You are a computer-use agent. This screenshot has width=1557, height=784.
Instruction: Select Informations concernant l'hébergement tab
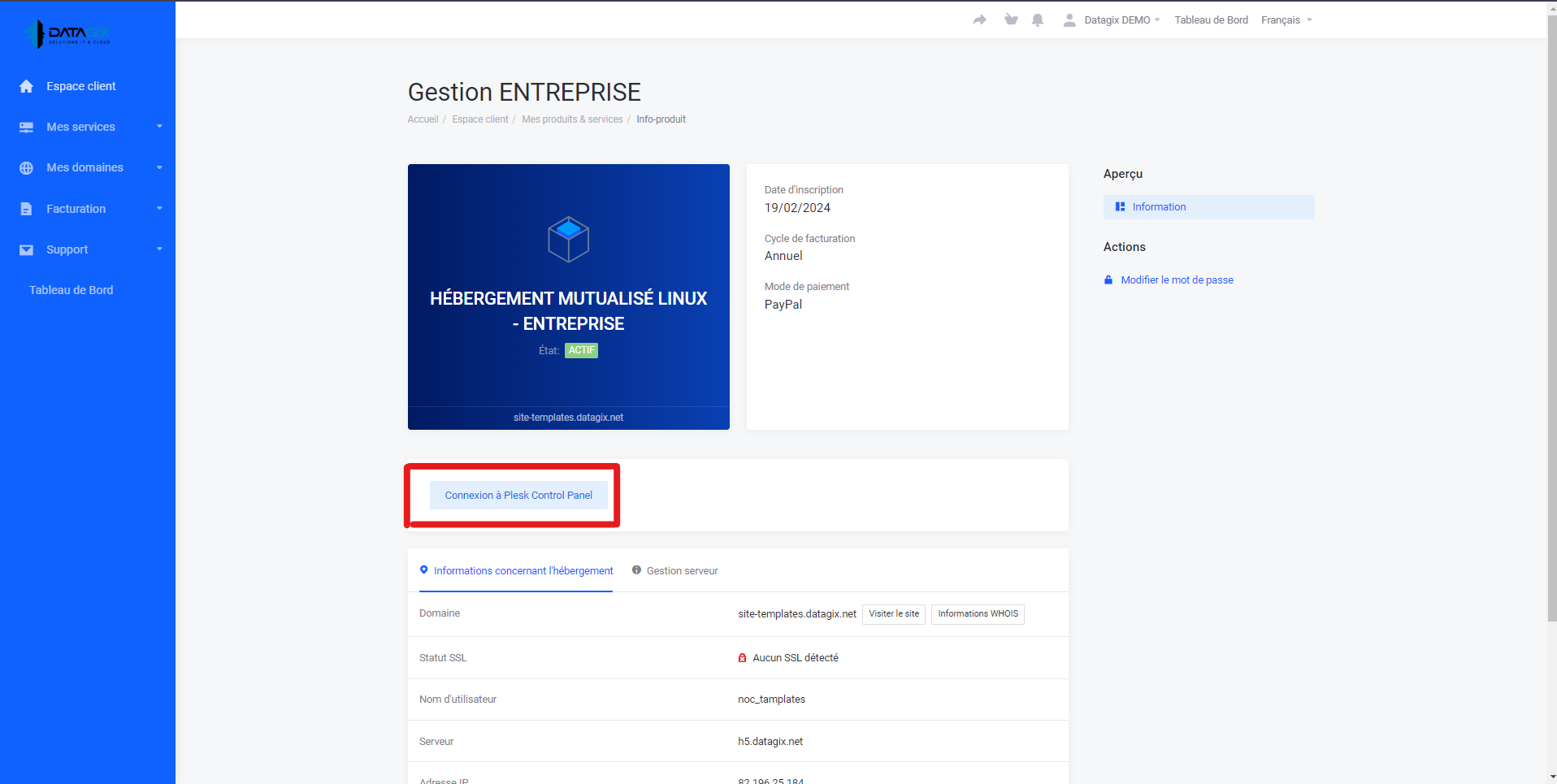click(x=516, y=570)
